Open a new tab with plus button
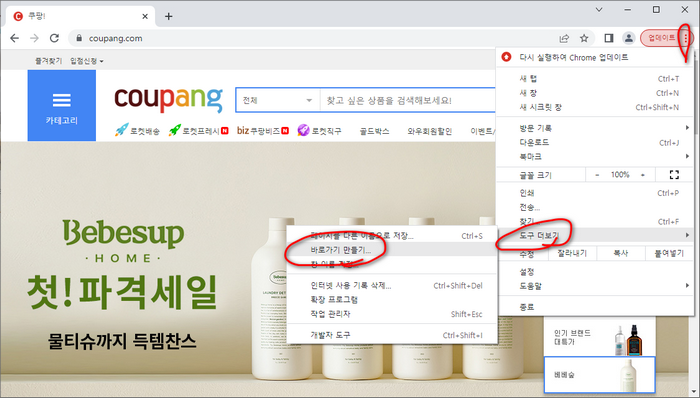The height and width of the screenshot is (398, 700). coord(168,17)
